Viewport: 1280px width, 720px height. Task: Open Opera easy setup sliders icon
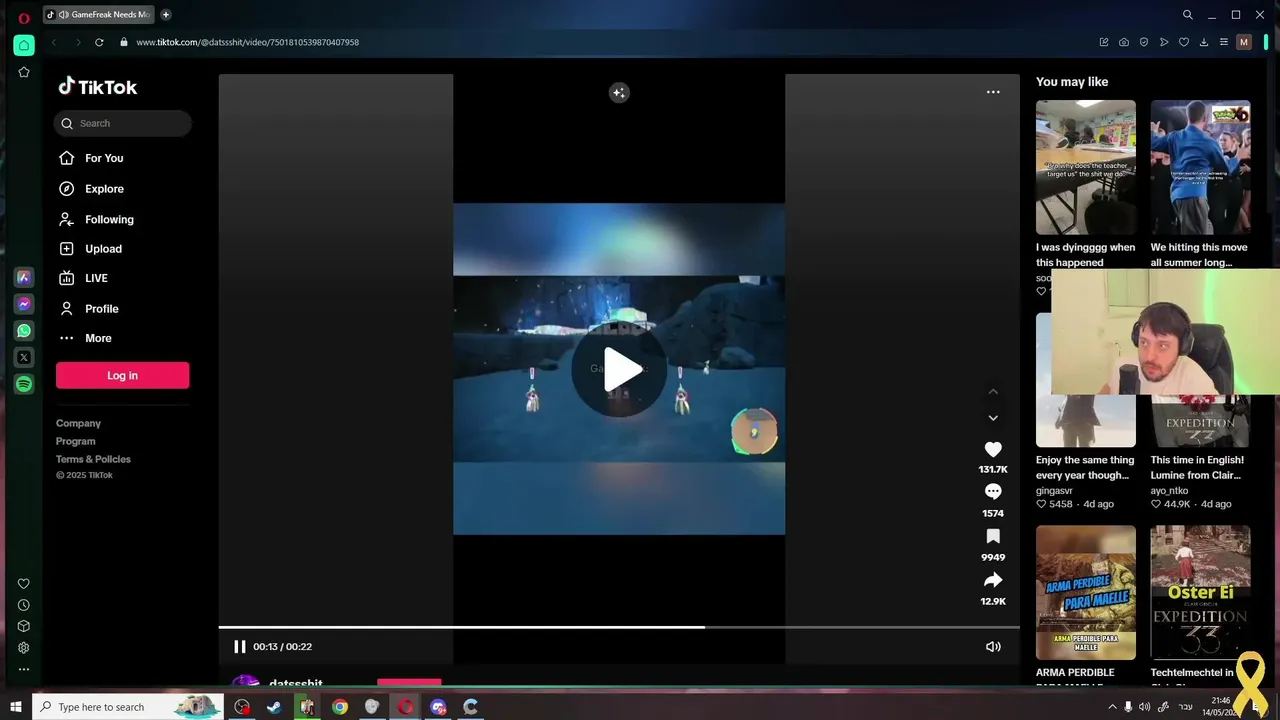point(1224,42)
